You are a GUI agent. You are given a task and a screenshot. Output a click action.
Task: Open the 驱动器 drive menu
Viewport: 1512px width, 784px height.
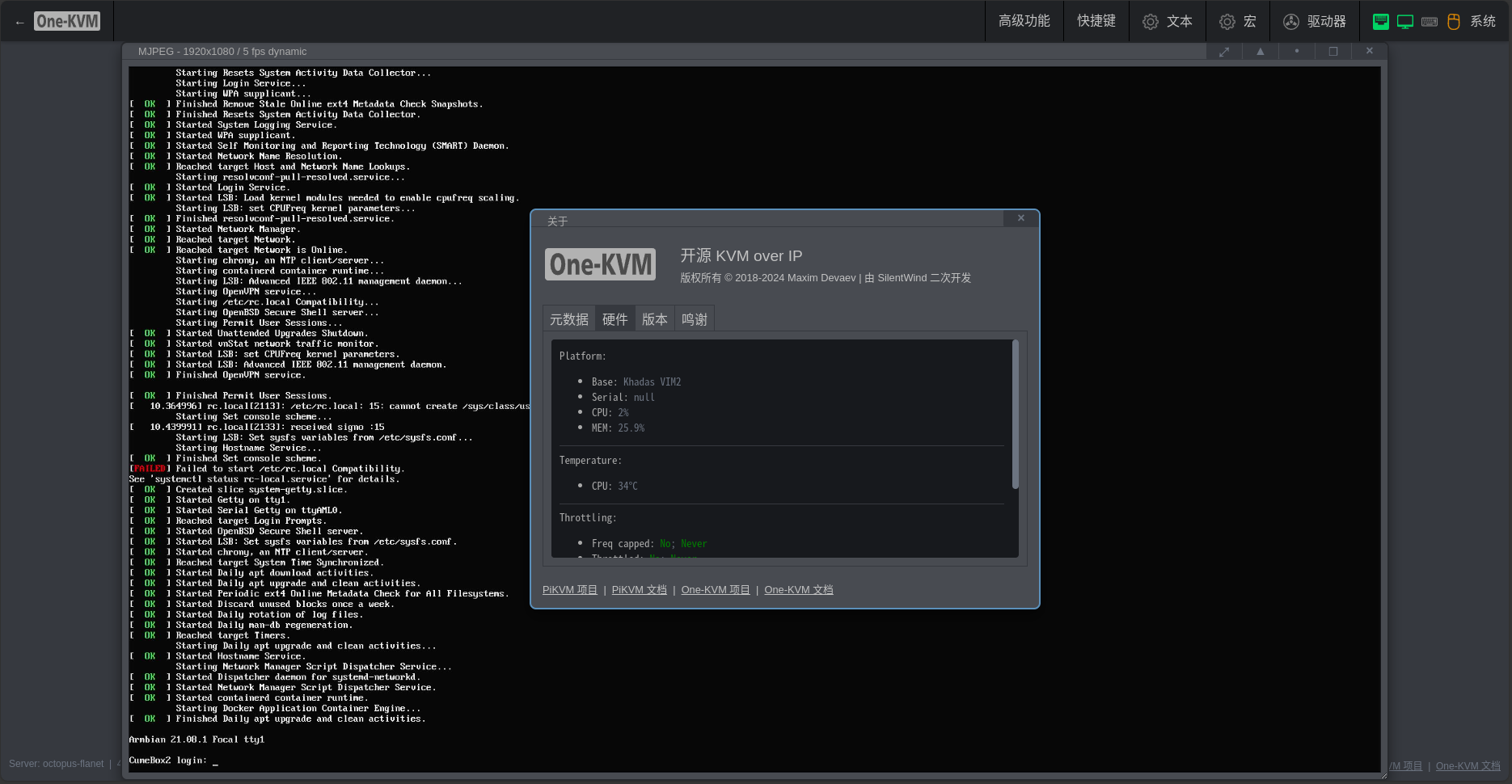[x=1315, y=22]
